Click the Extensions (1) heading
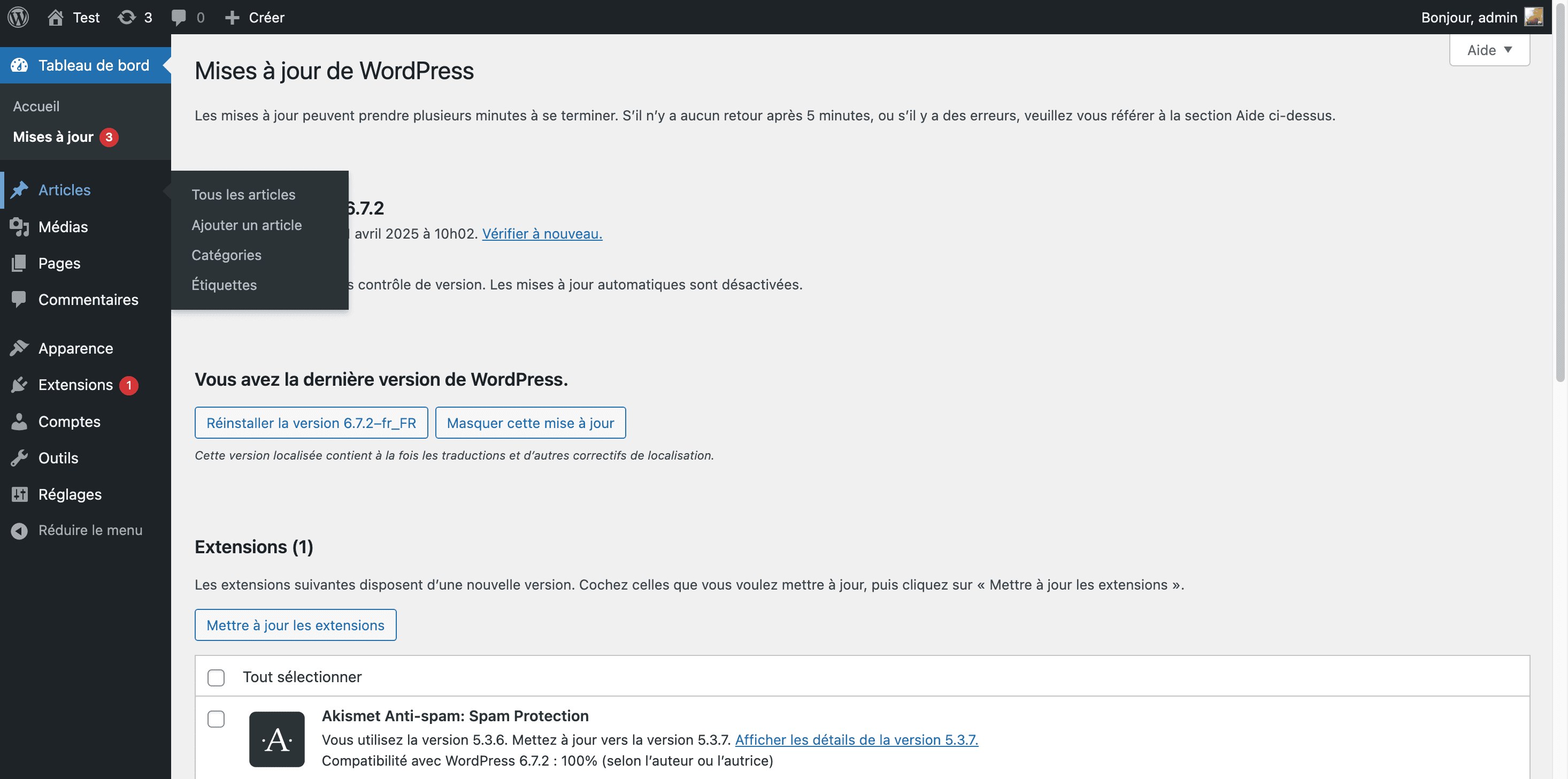The height and width of the screenshot is (779, 1568). [254, 546]
